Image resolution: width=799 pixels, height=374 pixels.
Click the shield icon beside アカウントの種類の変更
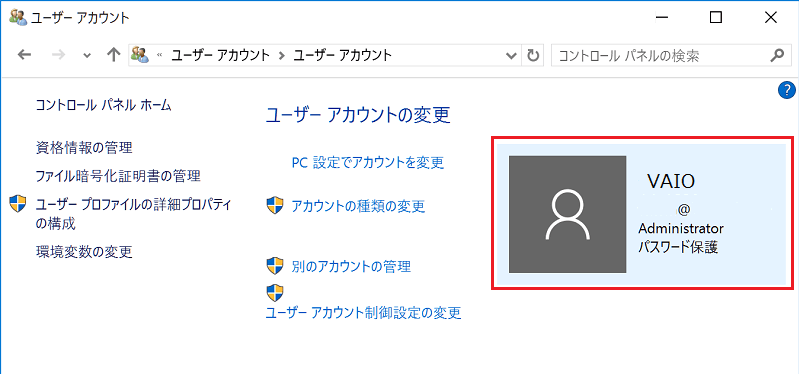(275, 205)
